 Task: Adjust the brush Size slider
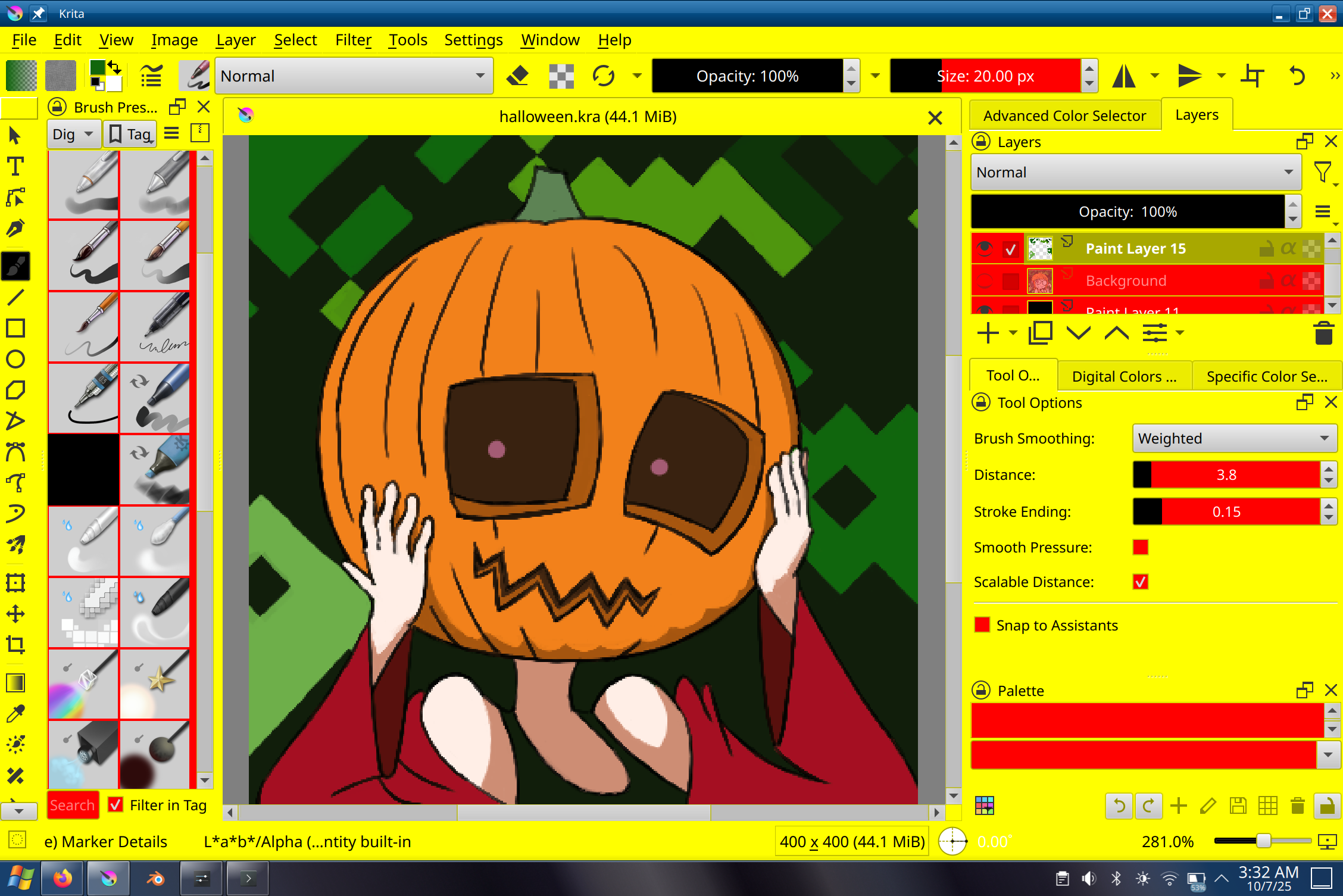tap(985, 76)
